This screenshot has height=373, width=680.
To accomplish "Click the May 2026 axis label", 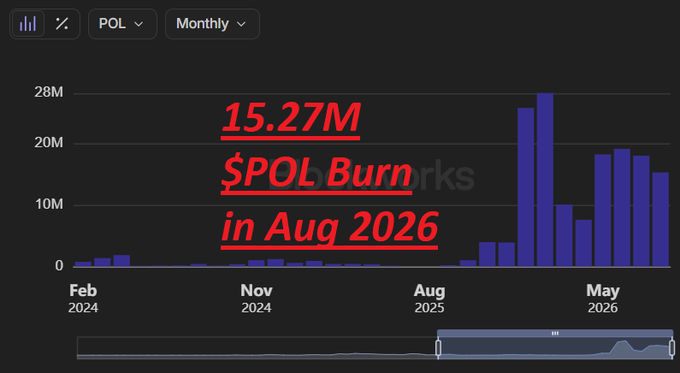I will click(x=603, y=298).
